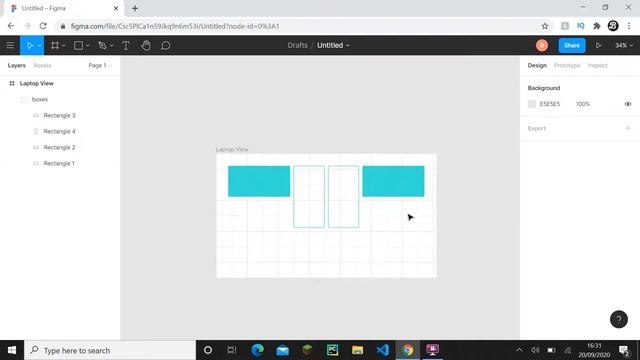Open the IQ browser extension

point(580,26)
